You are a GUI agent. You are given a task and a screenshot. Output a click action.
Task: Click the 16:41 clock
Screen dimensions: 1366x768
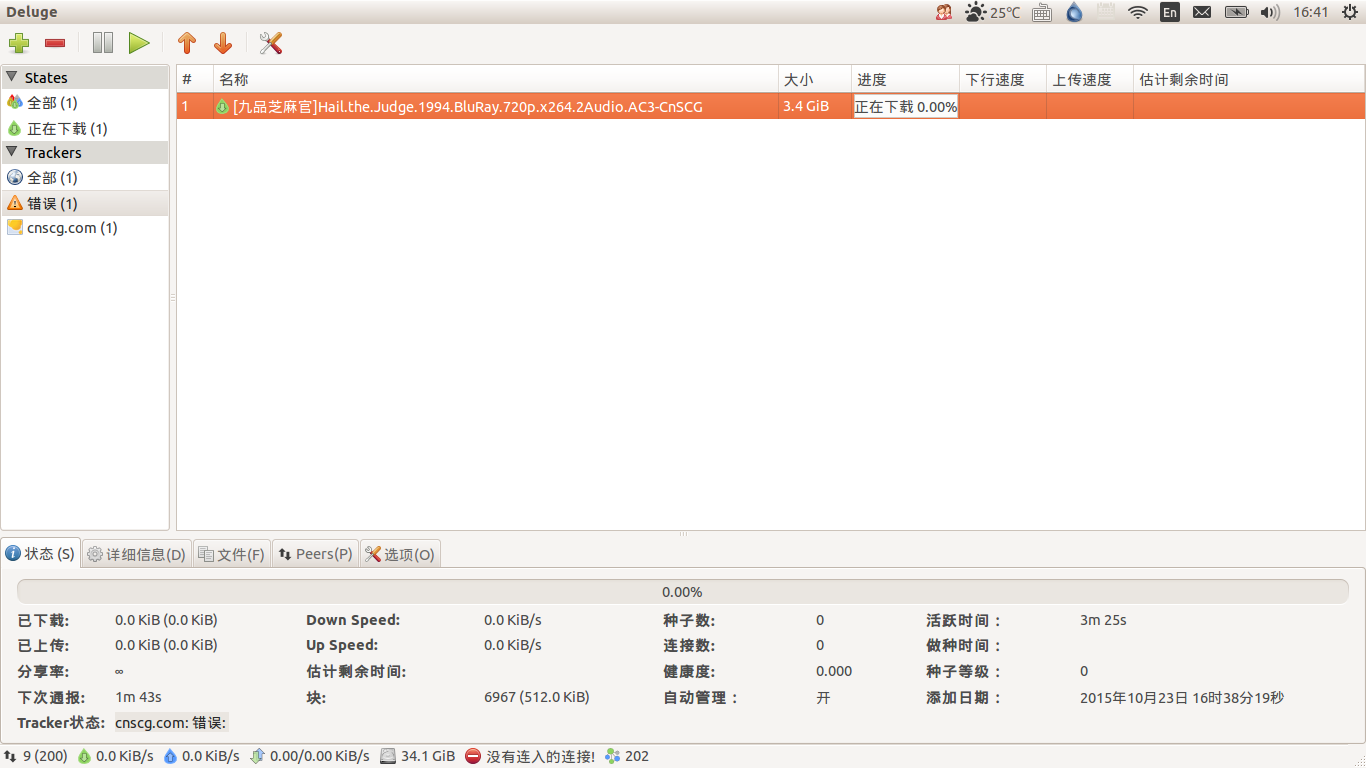[1311, 12]
